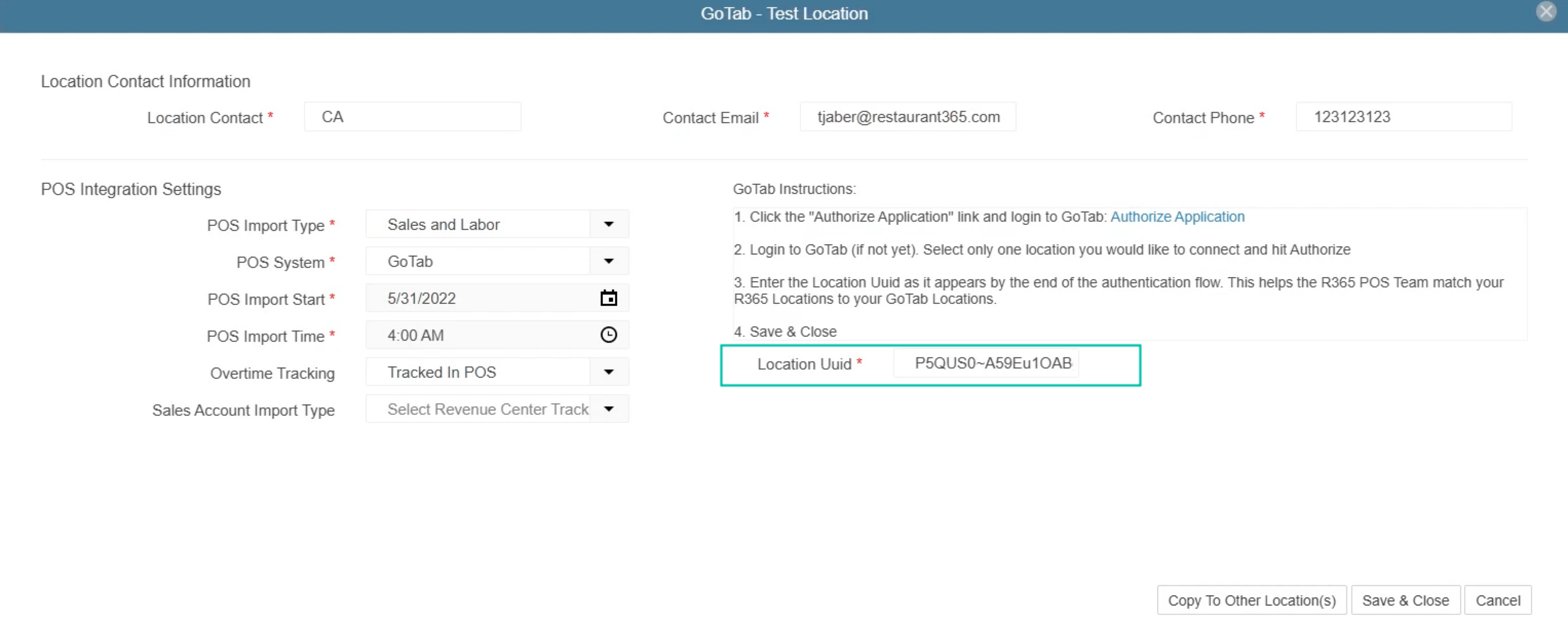Screen dimensions: 1568x621
Task: Click the POS Import Start date field
Action: click(x=481, y=298)
